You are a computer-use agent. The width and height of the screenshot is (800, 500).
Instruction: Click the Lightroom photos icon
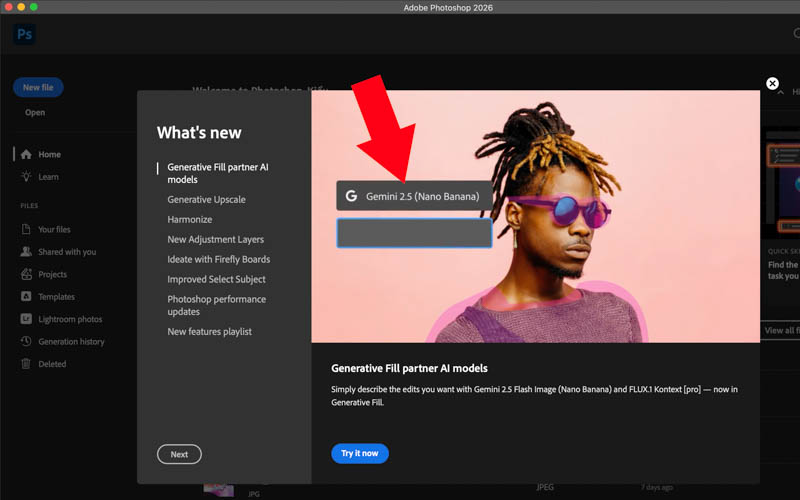pos(26,319)
